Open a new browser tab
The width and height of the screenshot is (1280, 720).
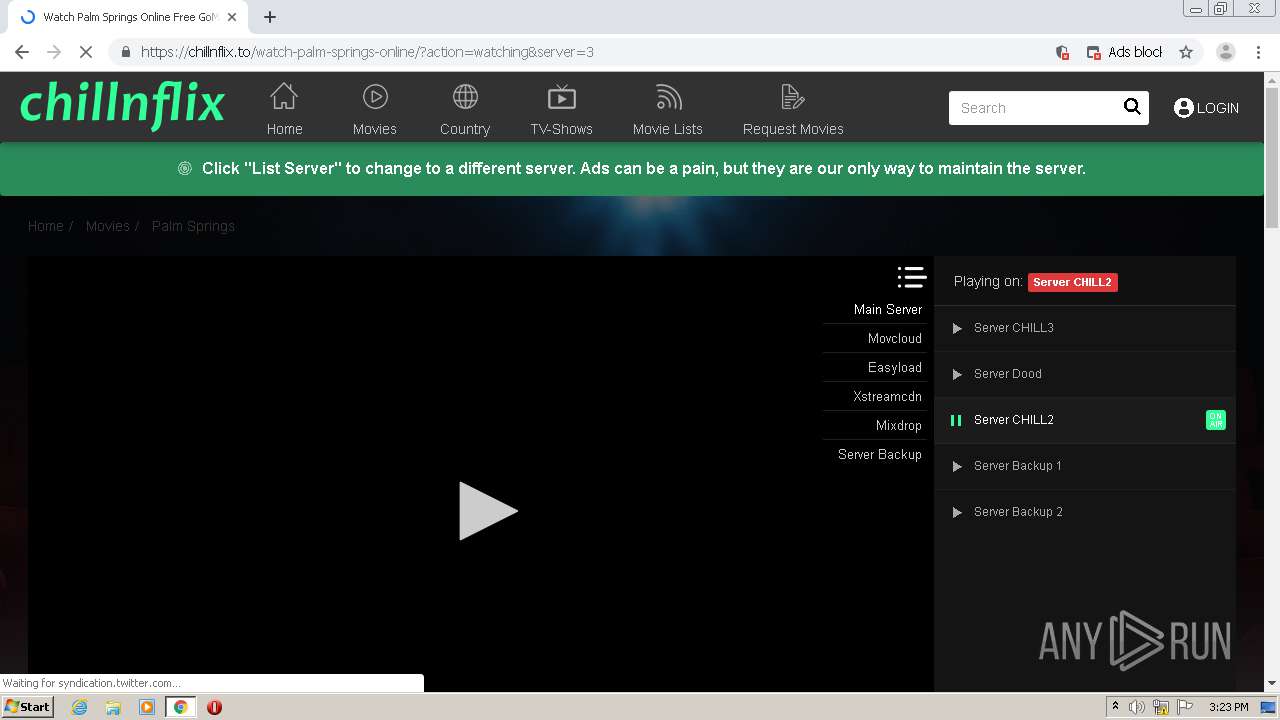[270, 17]
